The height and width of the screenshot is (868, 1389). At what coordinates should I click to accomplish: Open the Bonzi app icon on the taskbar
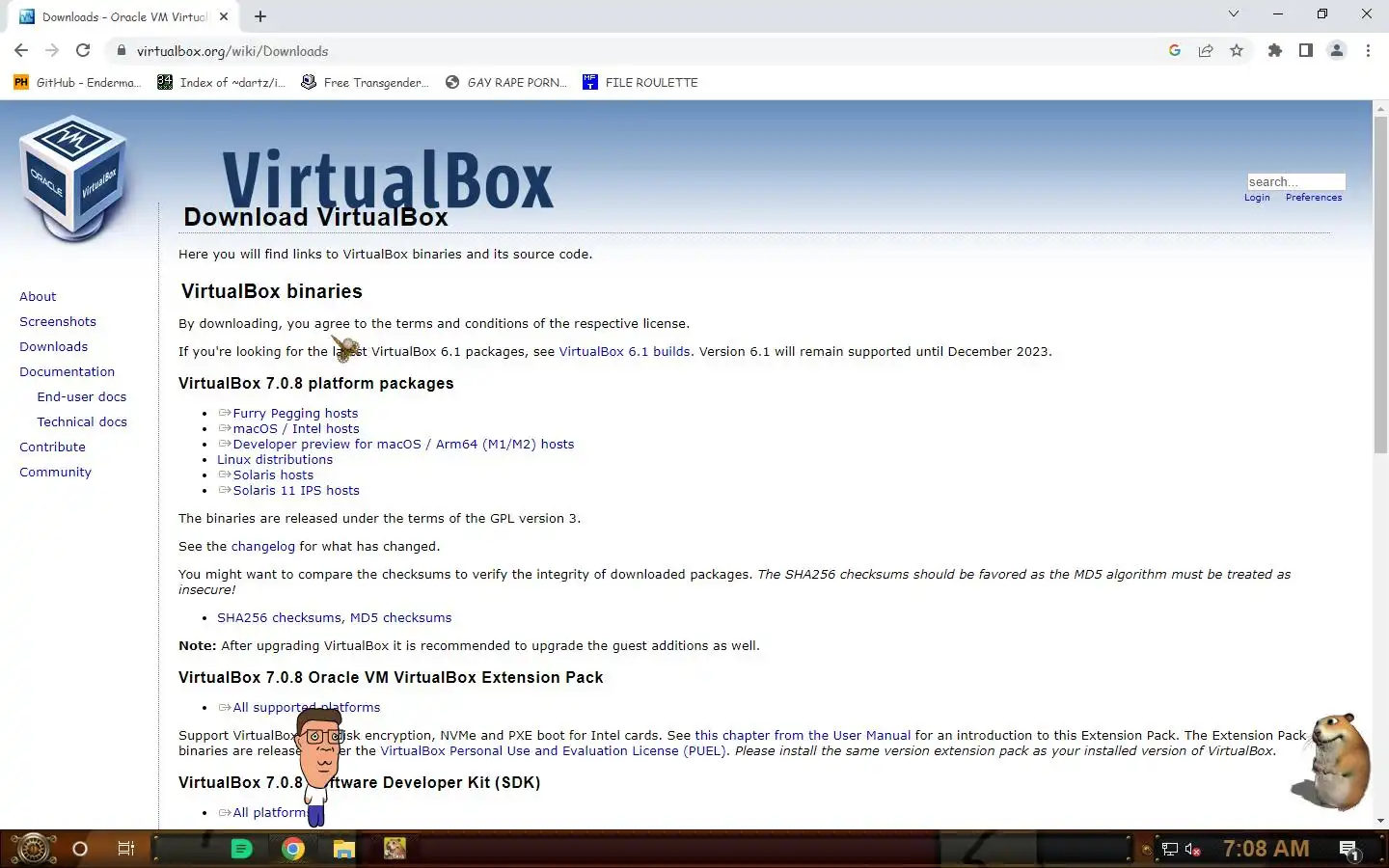(395, 849)
